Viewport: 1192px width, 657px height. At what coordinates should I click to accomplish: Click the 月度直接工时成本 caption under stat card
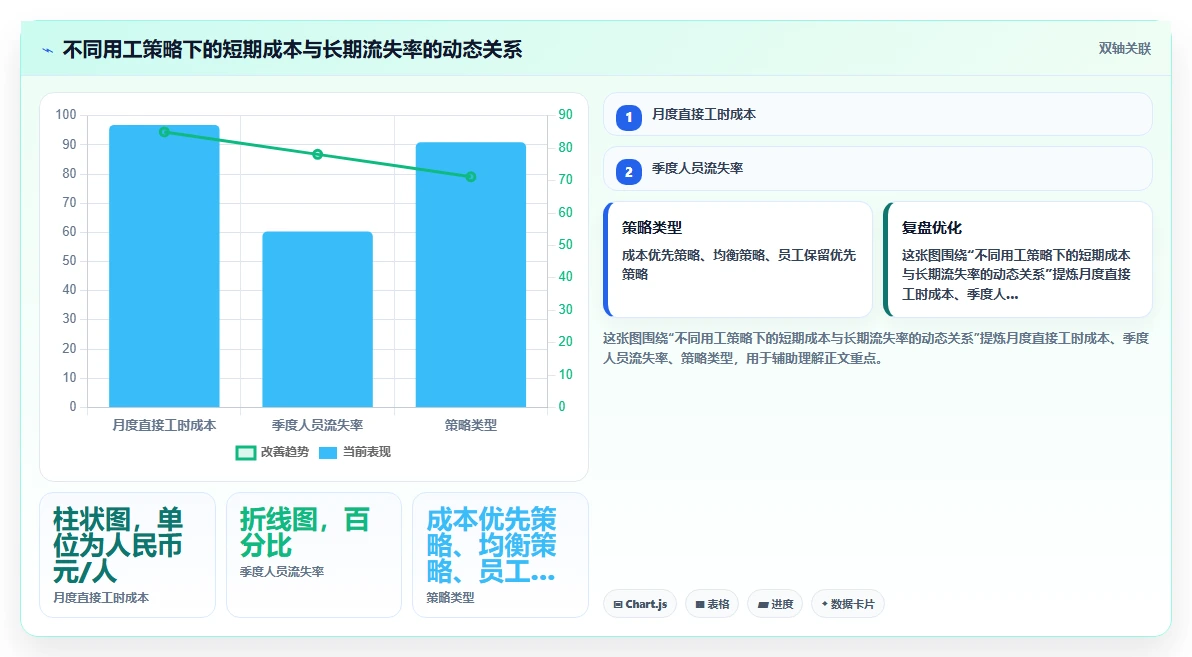pos(101,598)
